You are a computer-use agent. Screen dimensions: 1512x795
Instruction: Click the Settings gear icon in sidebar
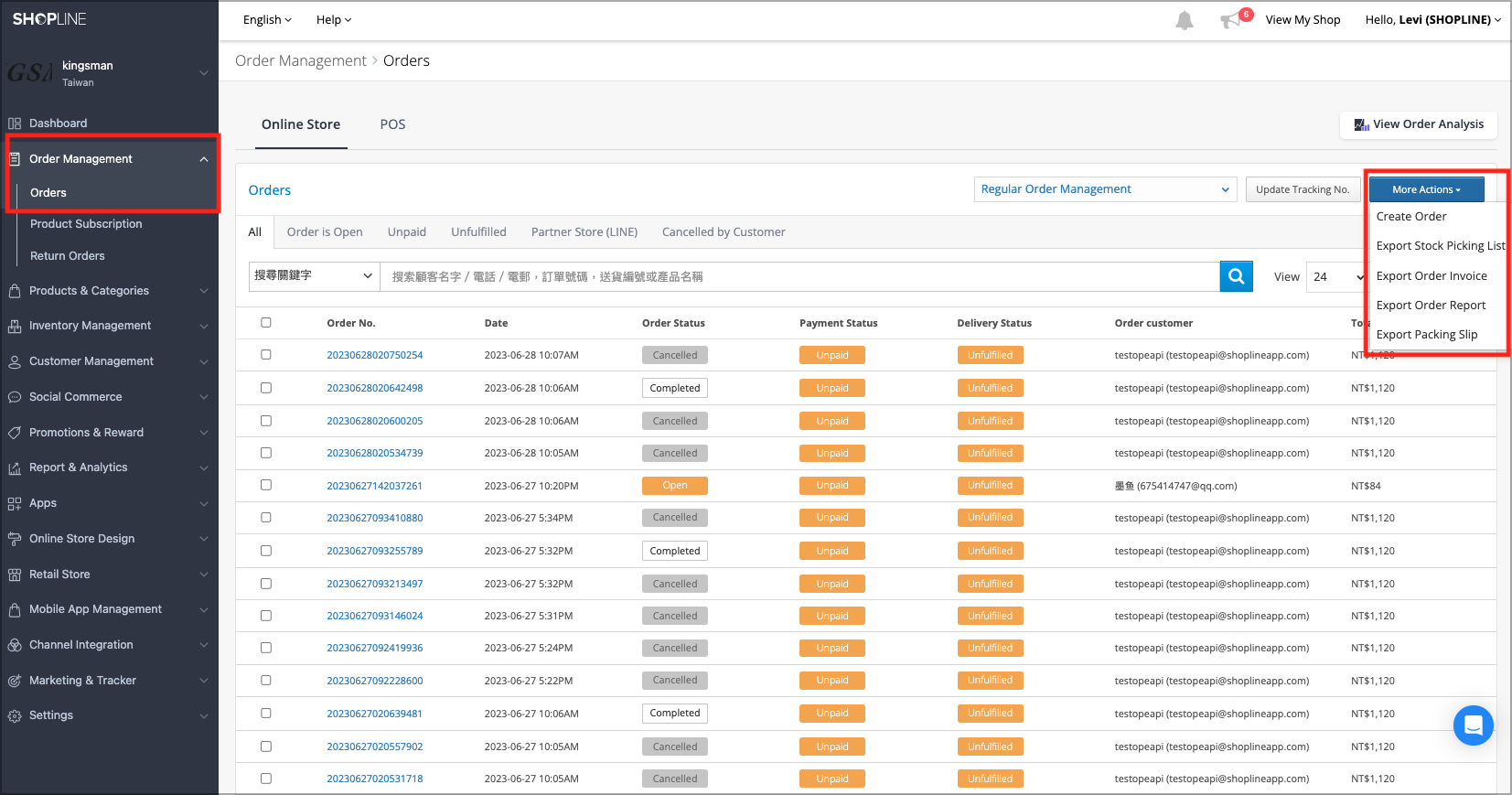pos(15,715)
